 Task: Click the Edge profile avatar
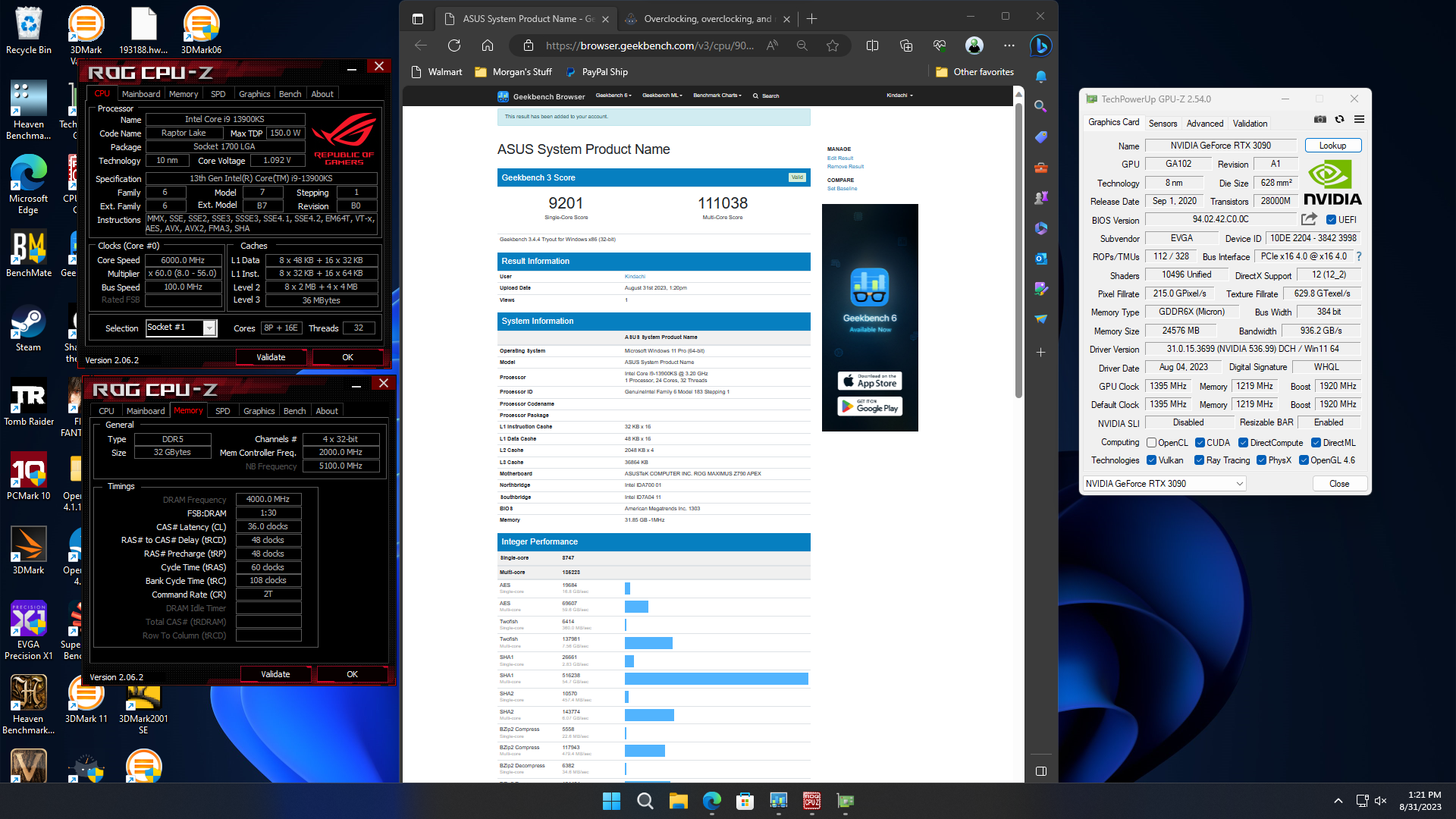[974, 45]
